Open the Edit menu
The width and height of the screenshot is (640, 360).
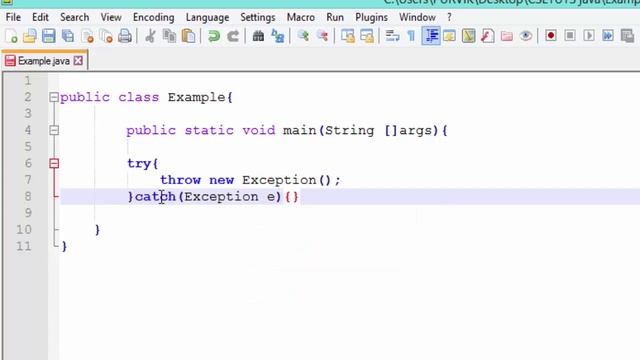pyautogui.click(x=40, y=18)
